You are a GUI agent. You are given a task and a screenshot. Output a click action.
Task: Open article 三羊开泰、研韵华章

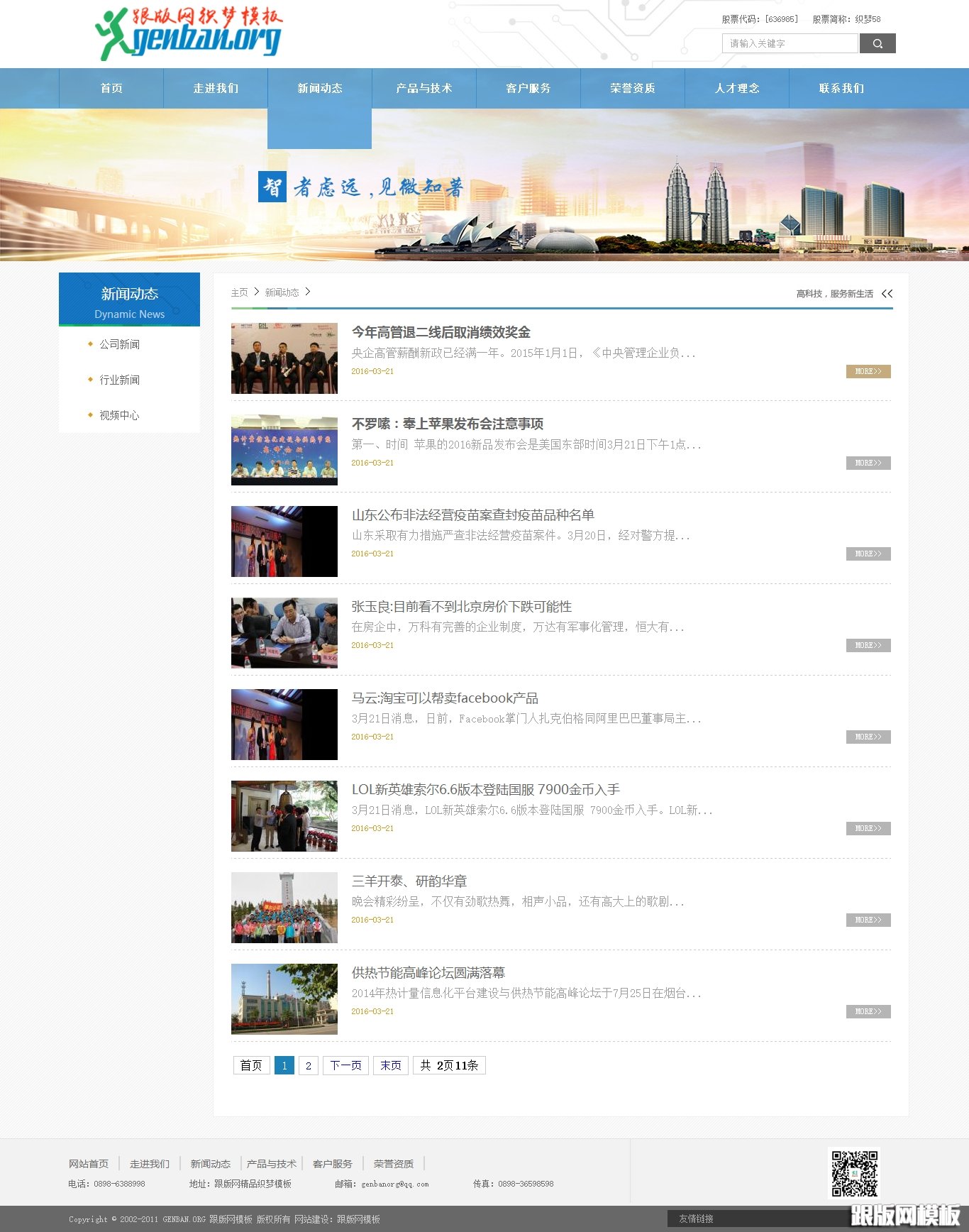coord(409,881)
